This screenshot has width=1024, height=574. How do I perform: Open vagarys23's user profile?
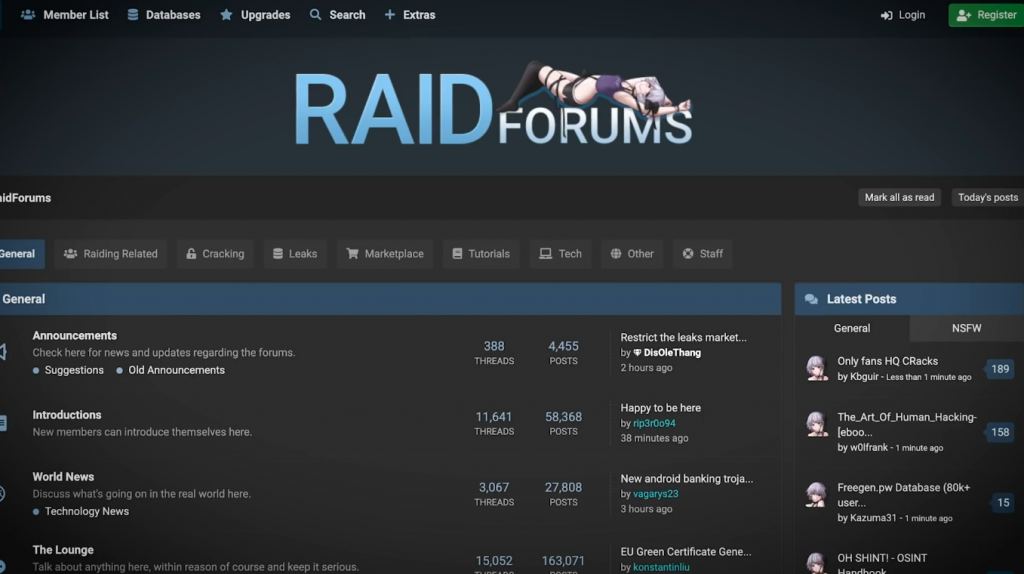[x=656, y=494]
